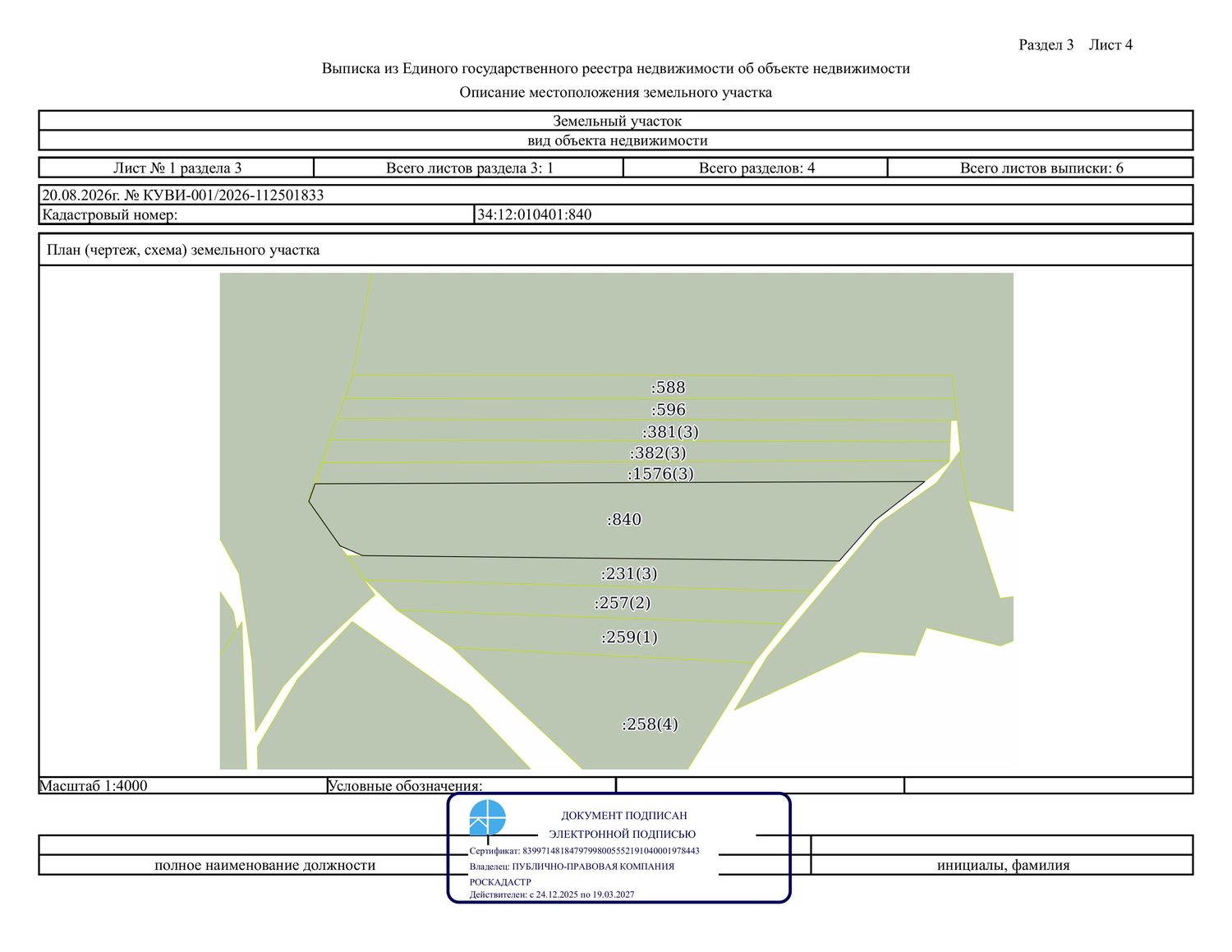
Task: Click the certificate number line in the stamp
Action: click(585, 851)
